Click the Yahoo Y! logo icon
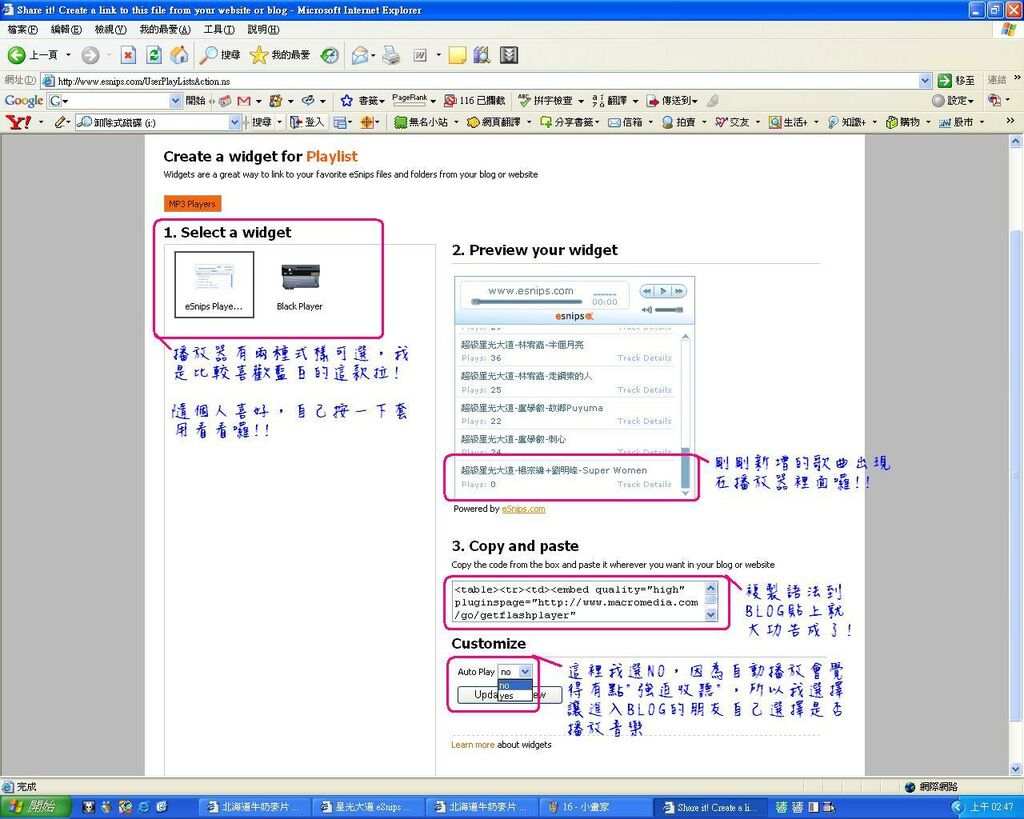This screenshot has width=1024, height=819. pyautogui.click(x=18, y=122)
